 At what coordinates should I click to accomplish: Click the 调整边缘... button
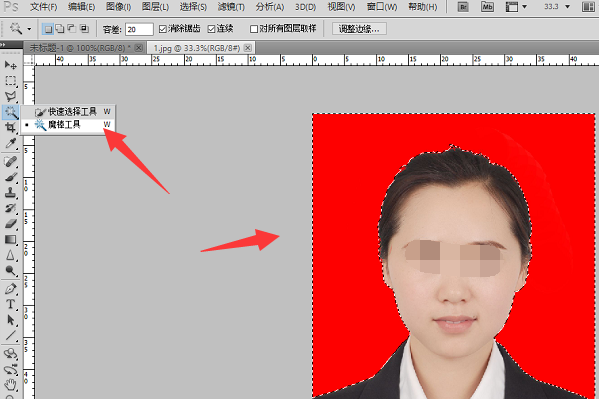click(x=359, y=29)
